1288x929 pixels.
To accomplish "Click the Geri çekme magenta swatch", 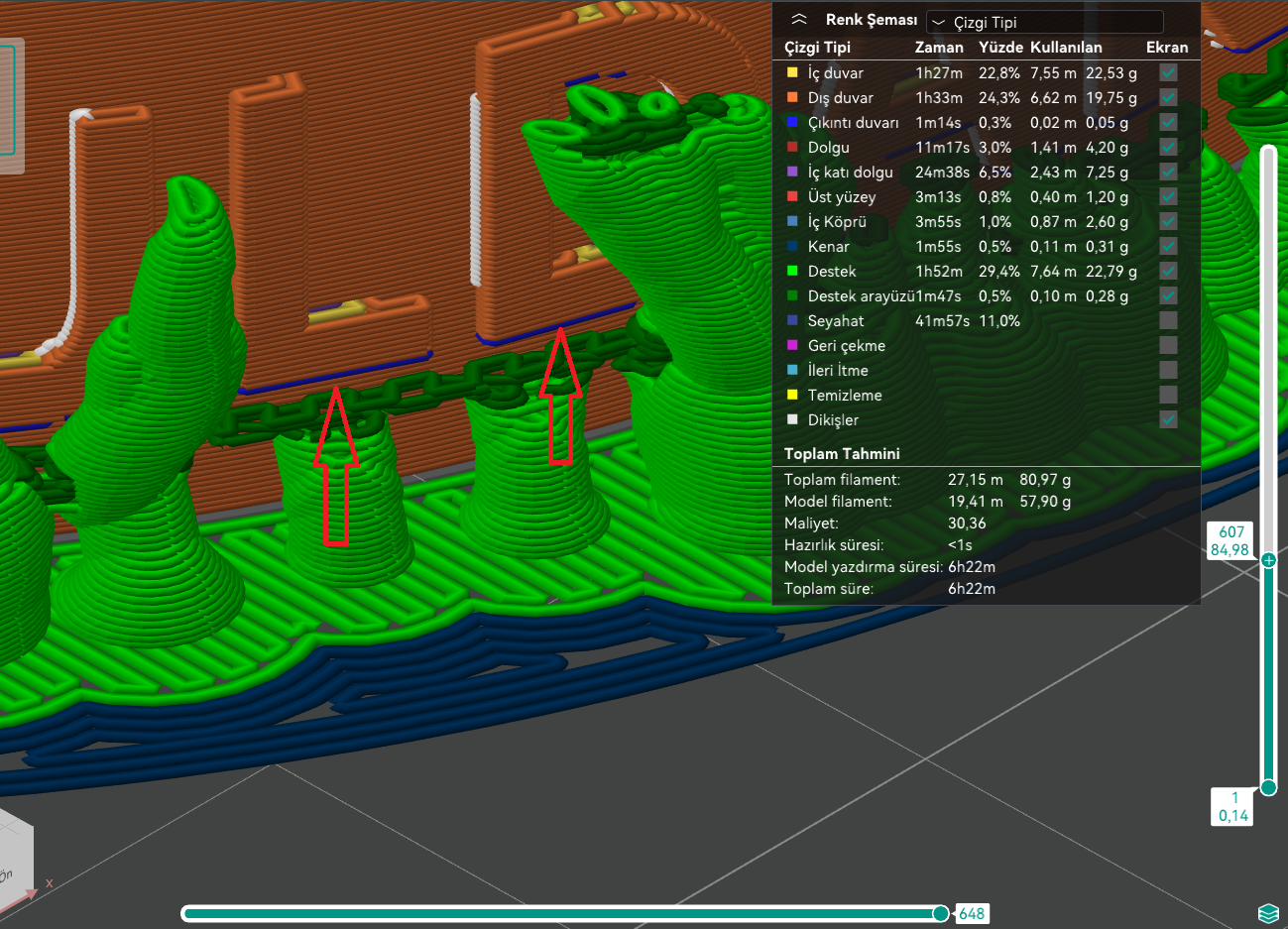I will click(792, 345).
